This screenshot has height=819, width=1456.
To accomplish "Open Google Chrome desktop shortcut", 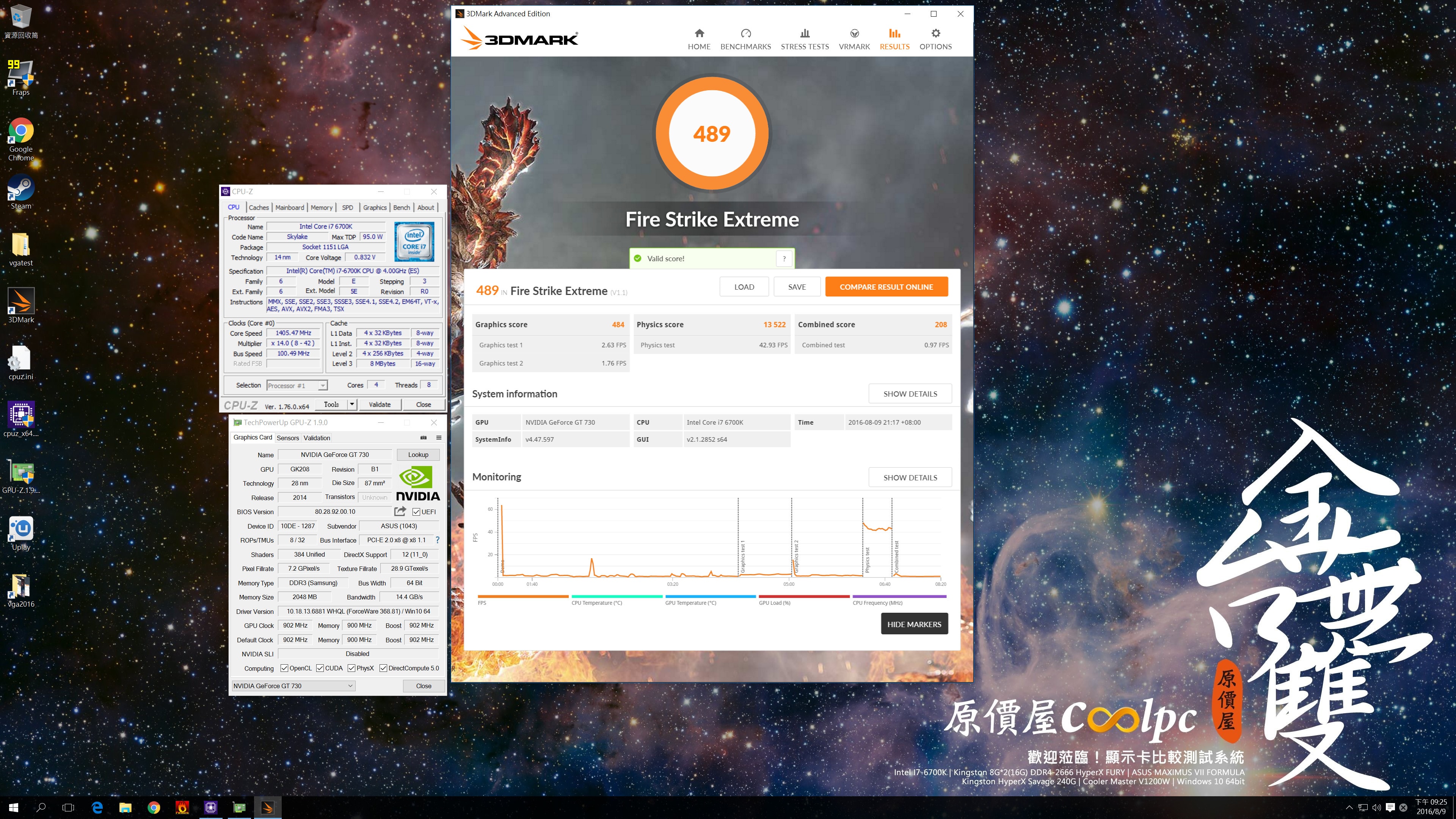I will 21,139.
